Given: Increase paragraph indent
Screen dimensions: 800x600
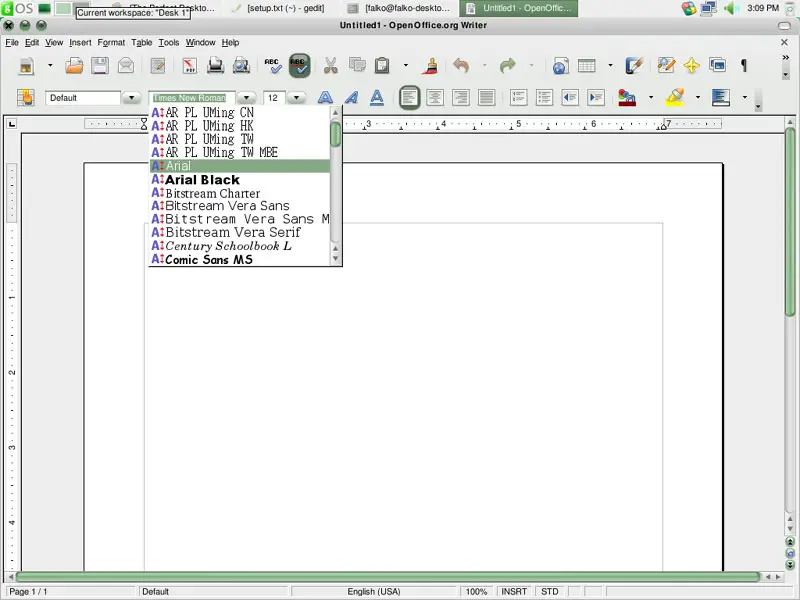Looking at the screenshot, I should tap(596, 97).
